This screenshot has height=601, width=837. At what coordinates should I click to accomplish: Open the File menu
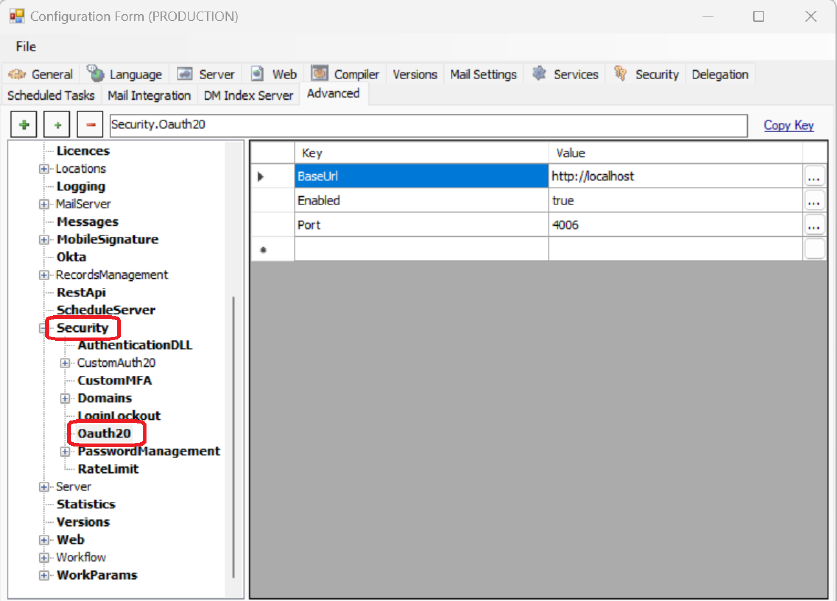26,46
